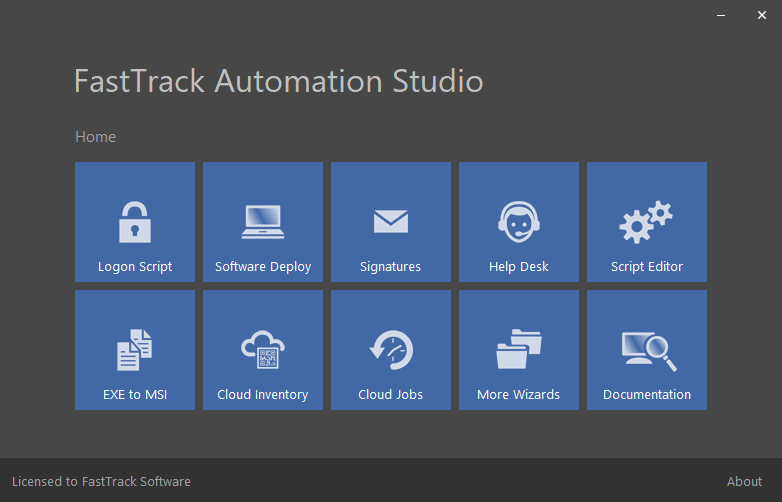Close the FastTrack Automation Studio window
Viewport: 782px width, 502px height.
[x=762, y=15]
